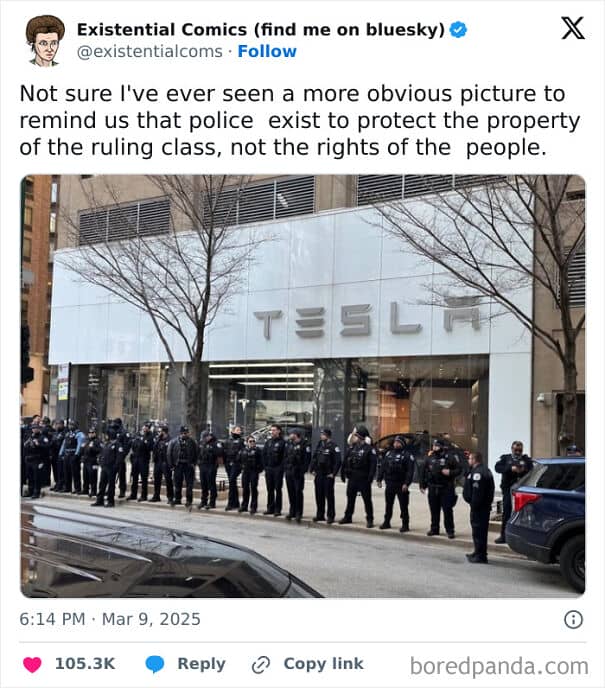
Task: Click the blue reply speech bubble icon
Action: point(154,664)
